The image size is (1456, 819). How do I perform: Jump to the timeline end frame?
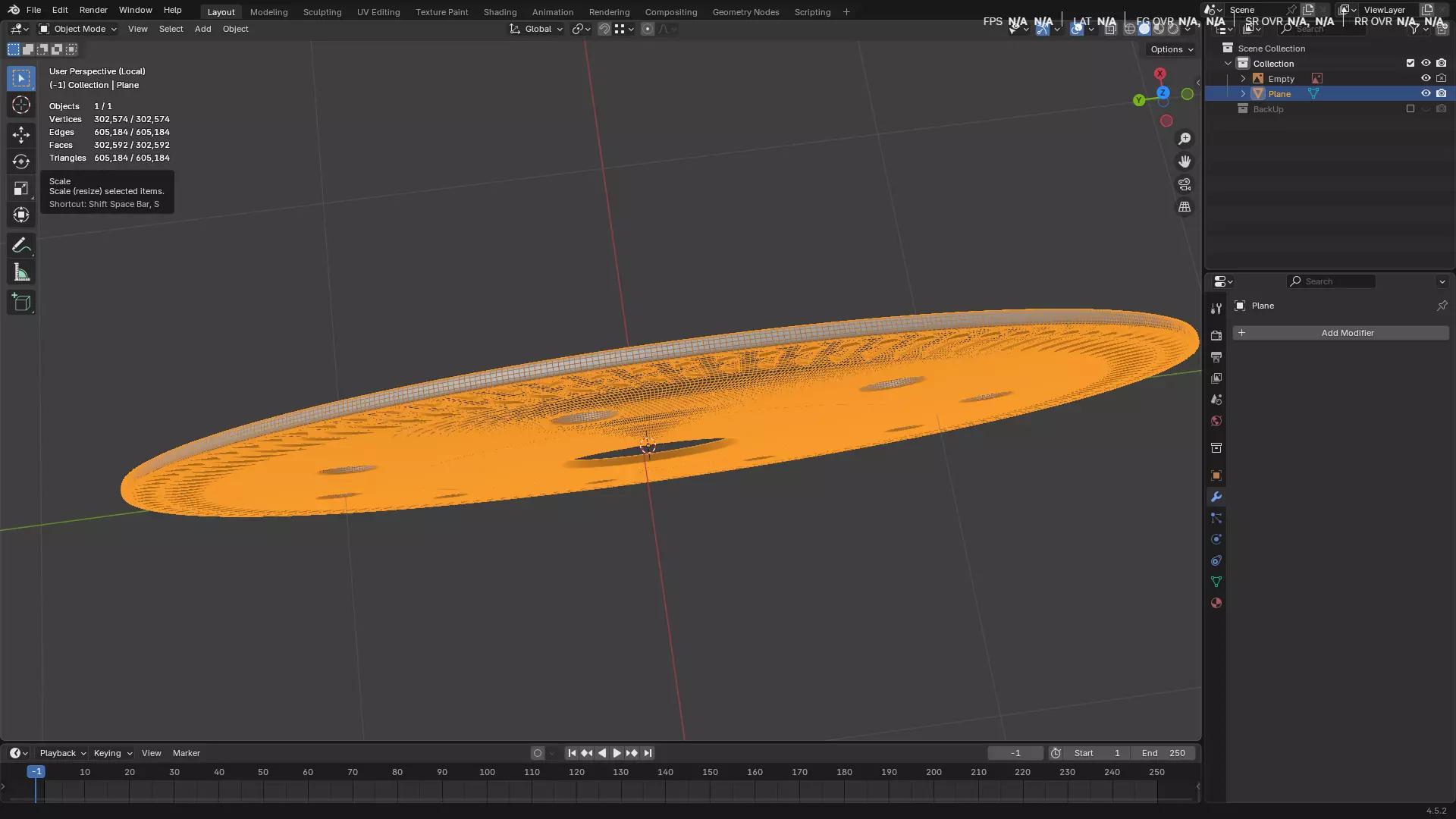click(648, 753)
